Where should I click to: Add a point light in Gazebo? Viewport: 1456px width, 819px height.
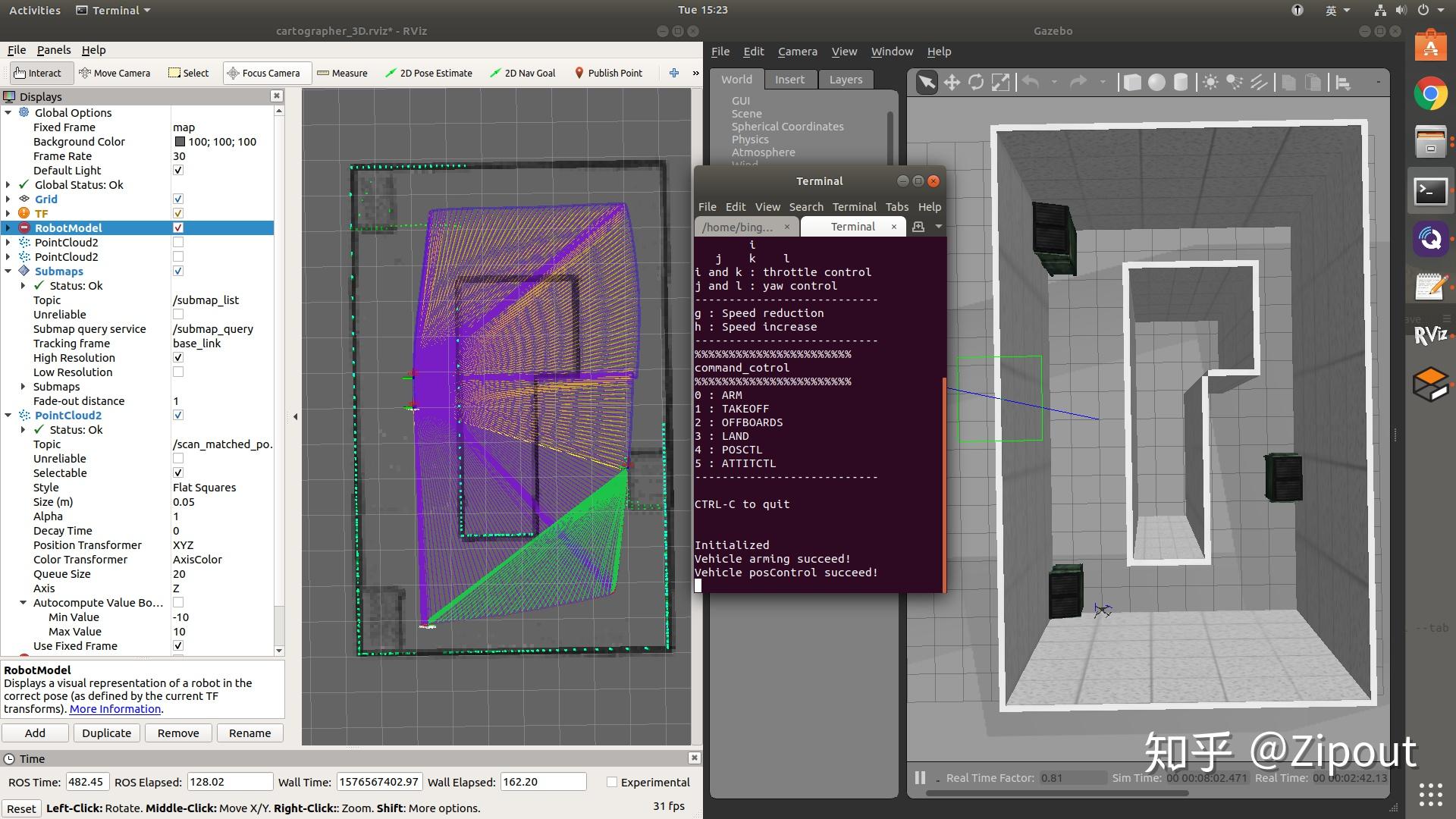tap(1210, 82)
